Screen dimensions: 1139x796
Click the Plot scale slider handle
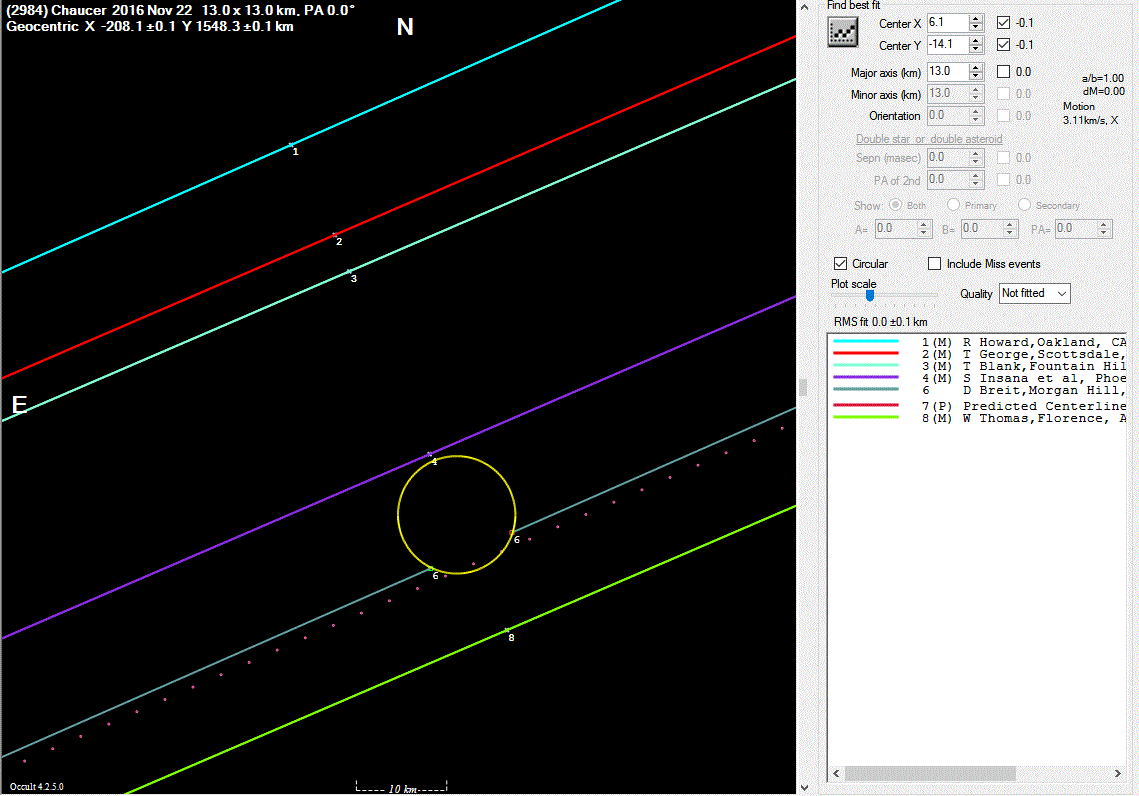870,296
